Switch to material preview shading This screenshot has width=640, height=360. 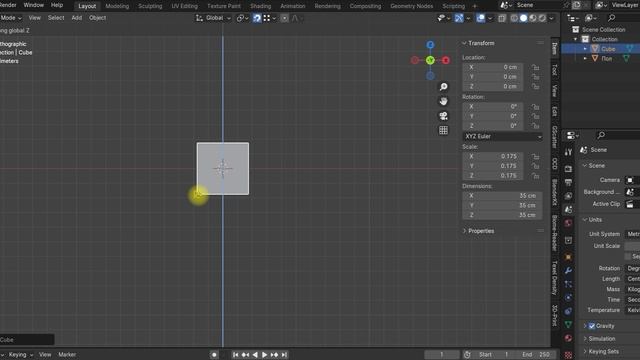pos(533,18)
